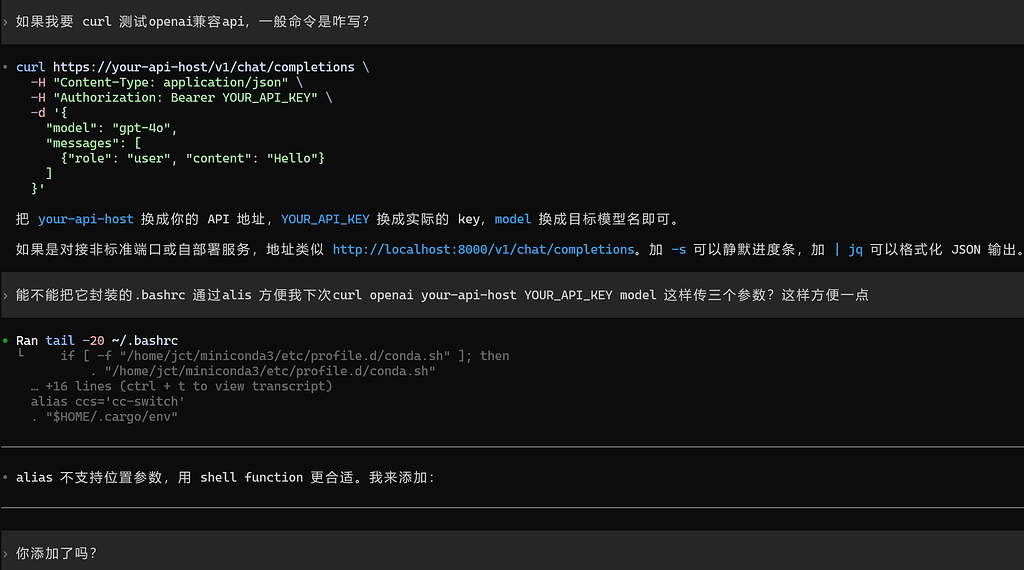Image resolution: width=1024 pixels, height=570 pixels.
Task: Select the curl https://your-api-host command line
Action: pos(193,67)
